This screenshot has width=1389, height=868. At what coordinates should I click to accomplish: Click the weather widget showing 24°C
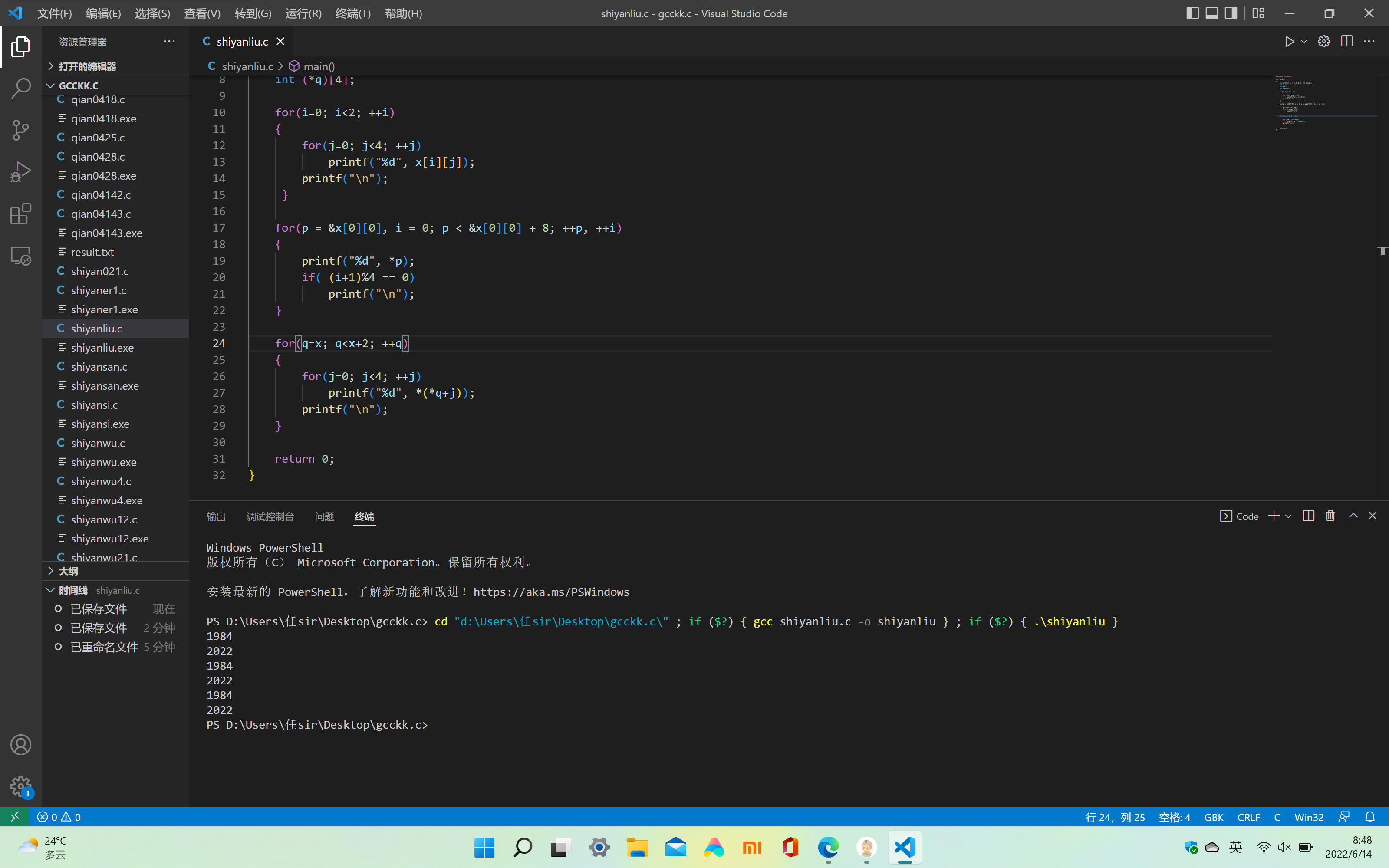[43, 847]
